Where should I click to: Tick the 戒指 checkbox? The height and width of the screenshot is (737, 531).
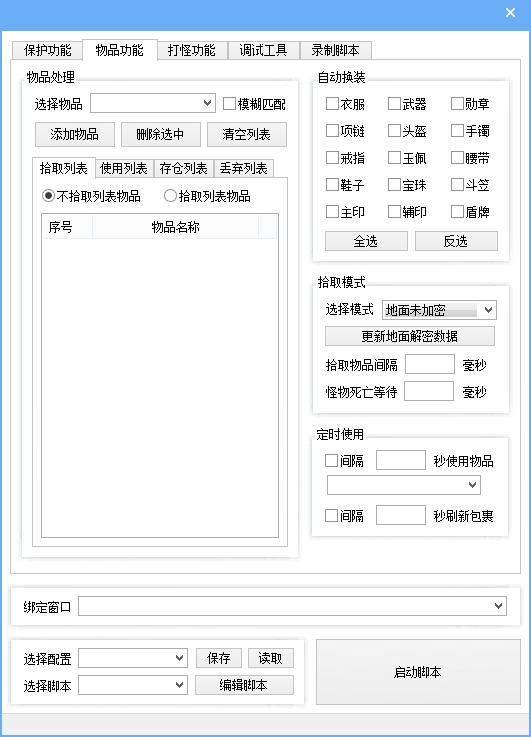point(332,157)
